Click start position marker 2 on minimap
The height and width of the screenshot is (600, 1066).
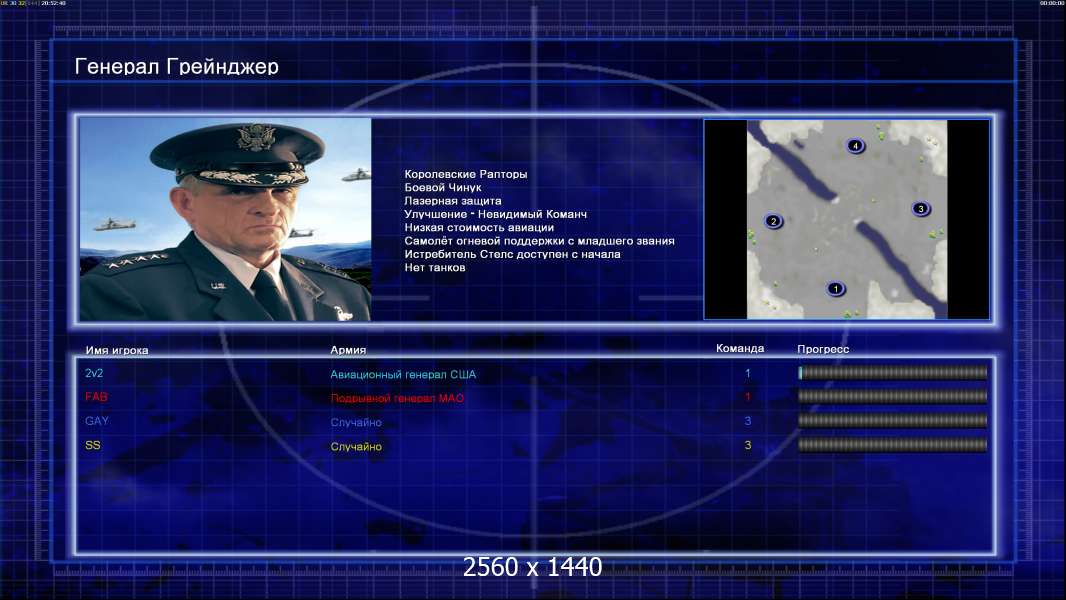click(773, 221)
